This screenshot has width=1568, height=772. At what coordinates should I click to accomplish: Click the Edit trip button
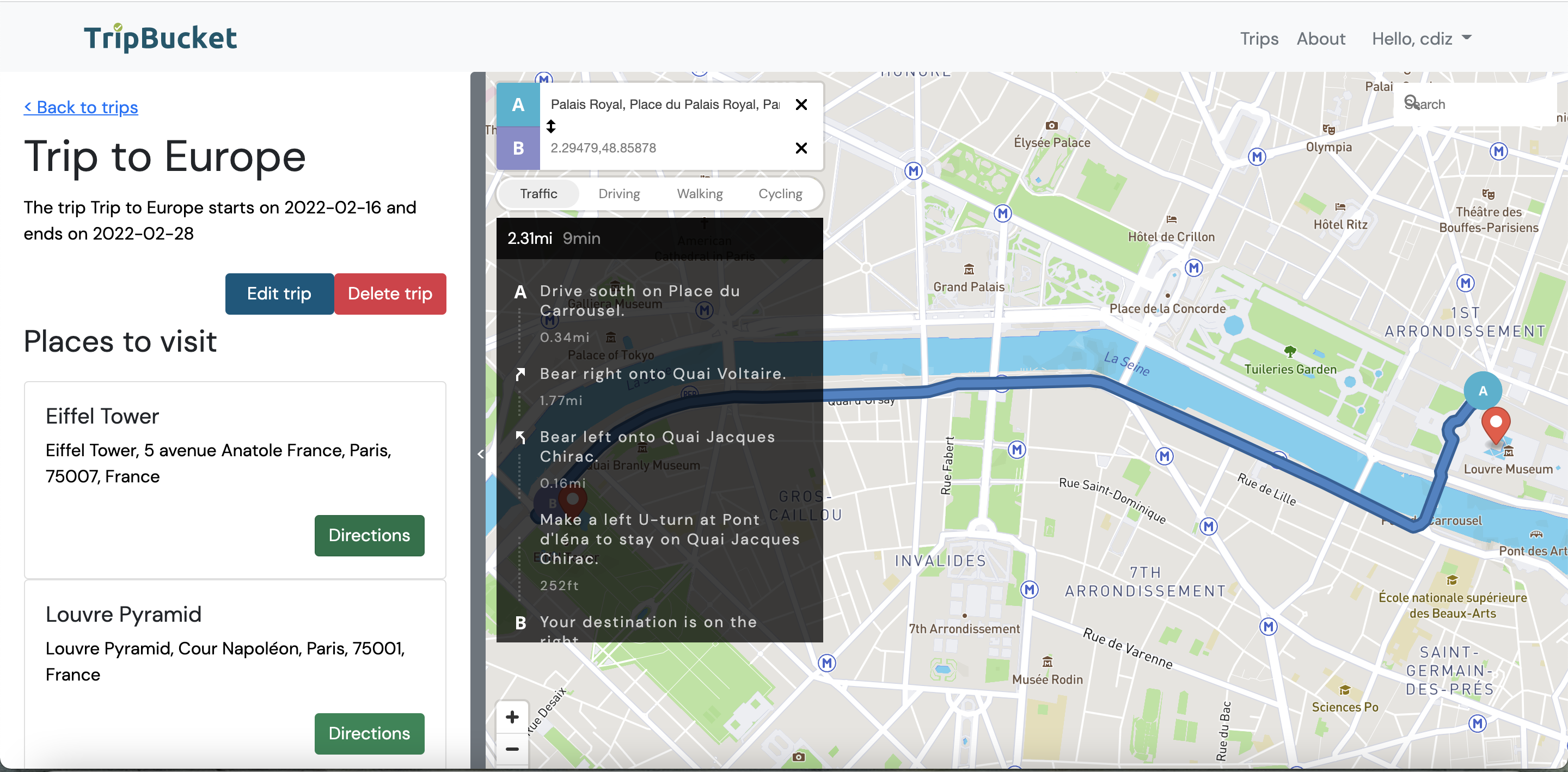click(279, 293)
